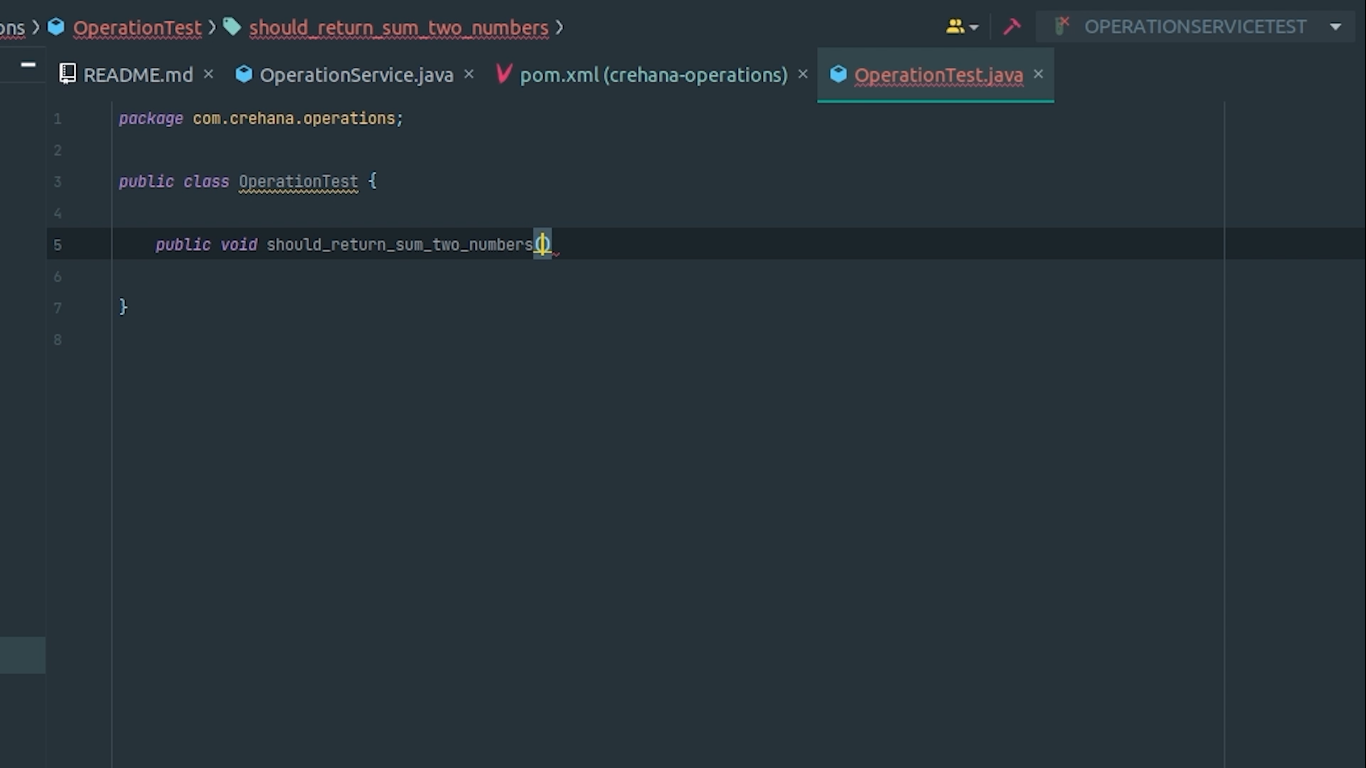Screen dimensions: 1366x768
Task: Close the pom.xml tab
Action: pyautogui.click(x=802, y=74)
